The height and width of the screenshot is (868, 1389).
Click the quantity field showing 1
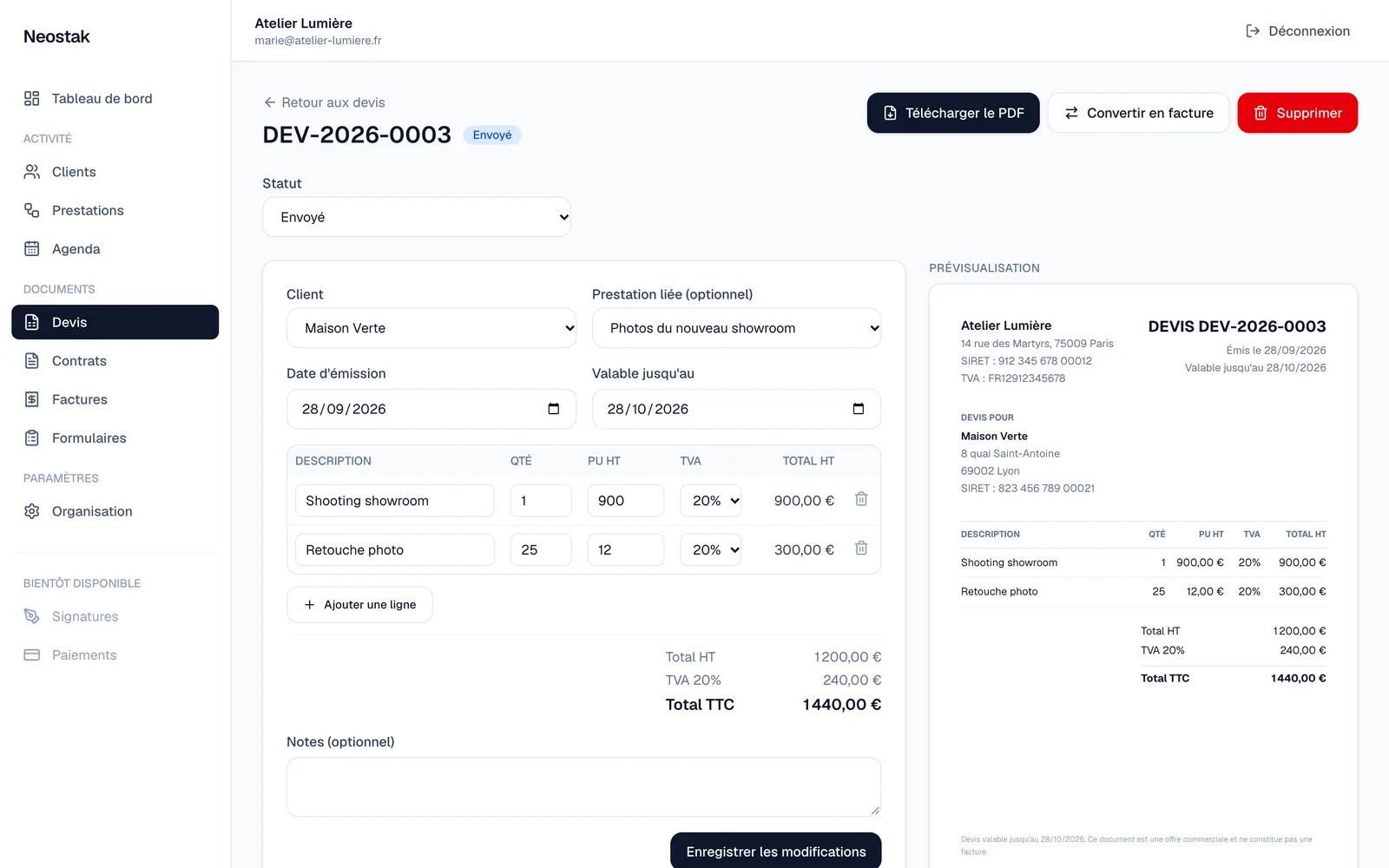click(x=541, y=501)
